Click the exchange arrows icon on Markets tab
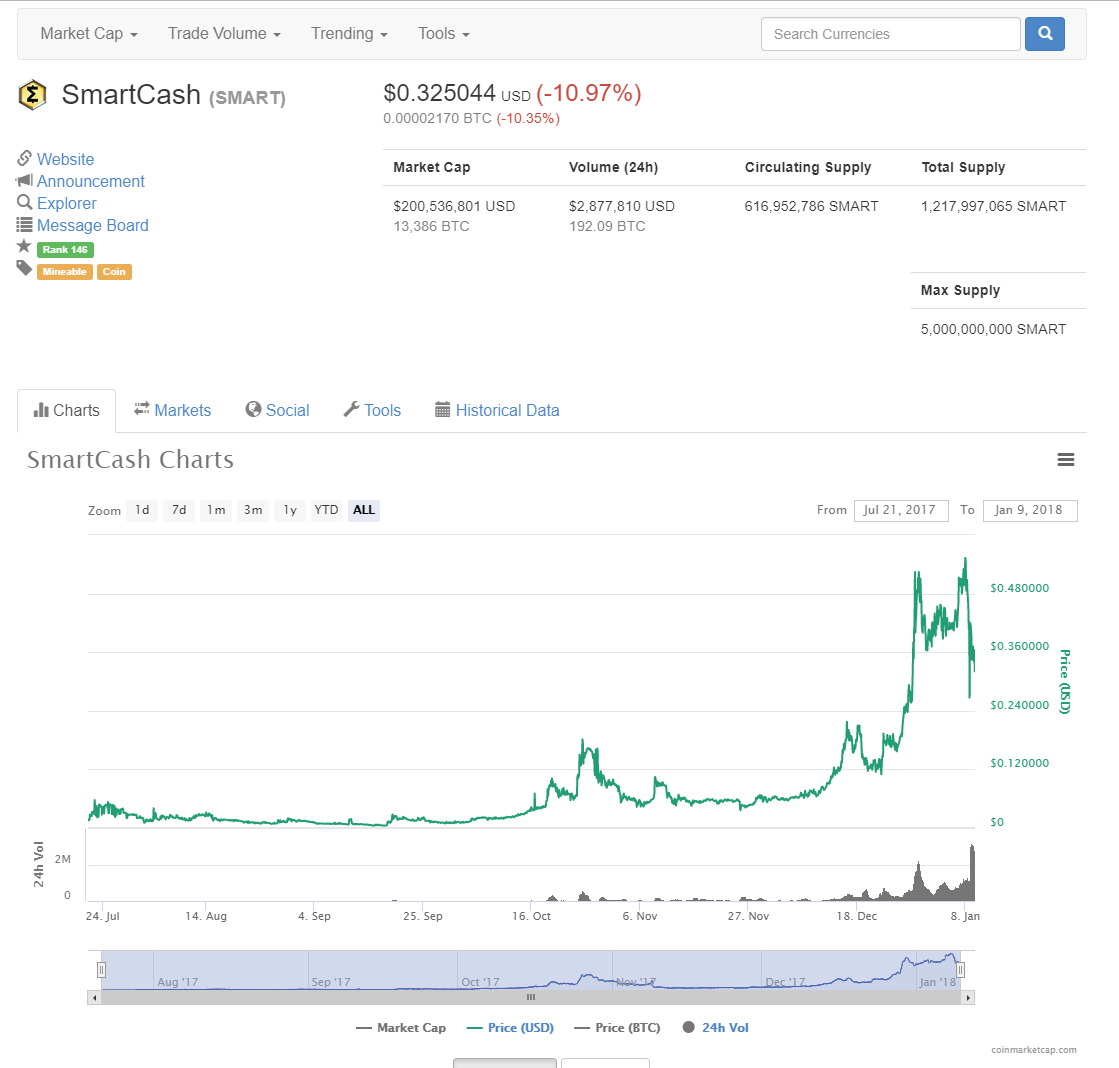Image resolution: width=1119 pixels, height=1068 pixels. tap(141, 408)
